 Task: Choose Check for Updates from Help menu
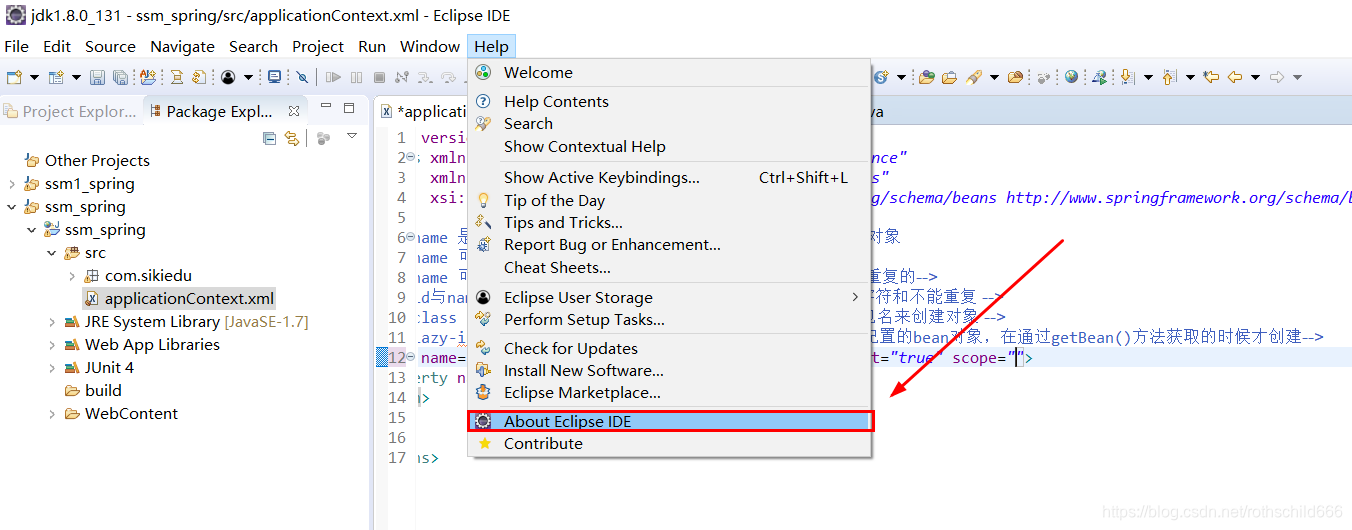click(x=570, y=348)
